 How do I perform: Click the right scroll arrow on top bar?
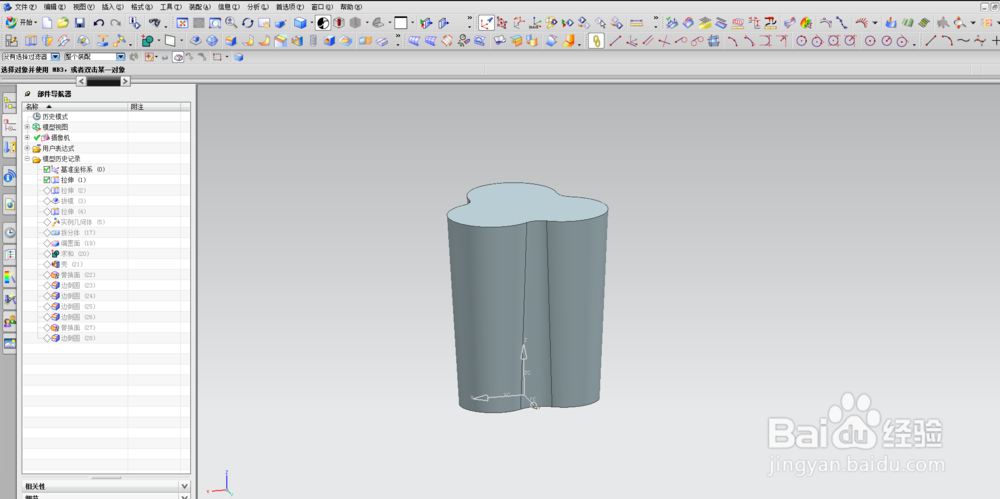(126, 81)
